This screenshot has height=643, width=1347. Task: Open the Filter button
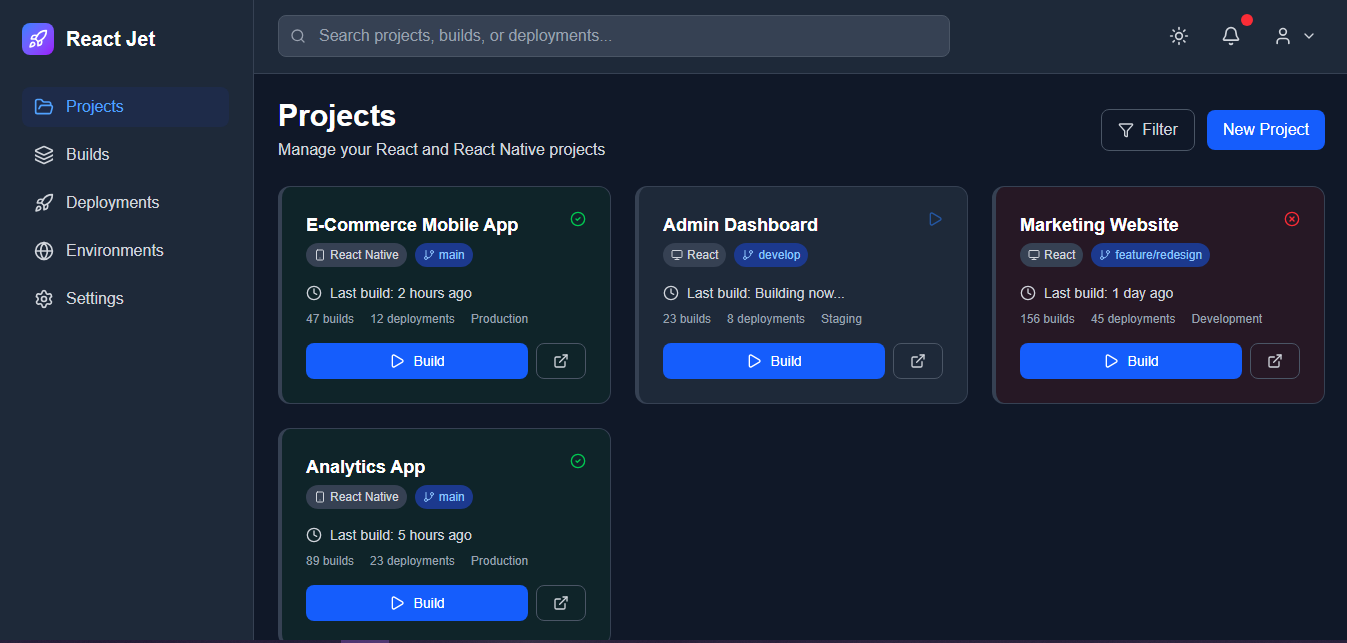(x=1148, y=130)
